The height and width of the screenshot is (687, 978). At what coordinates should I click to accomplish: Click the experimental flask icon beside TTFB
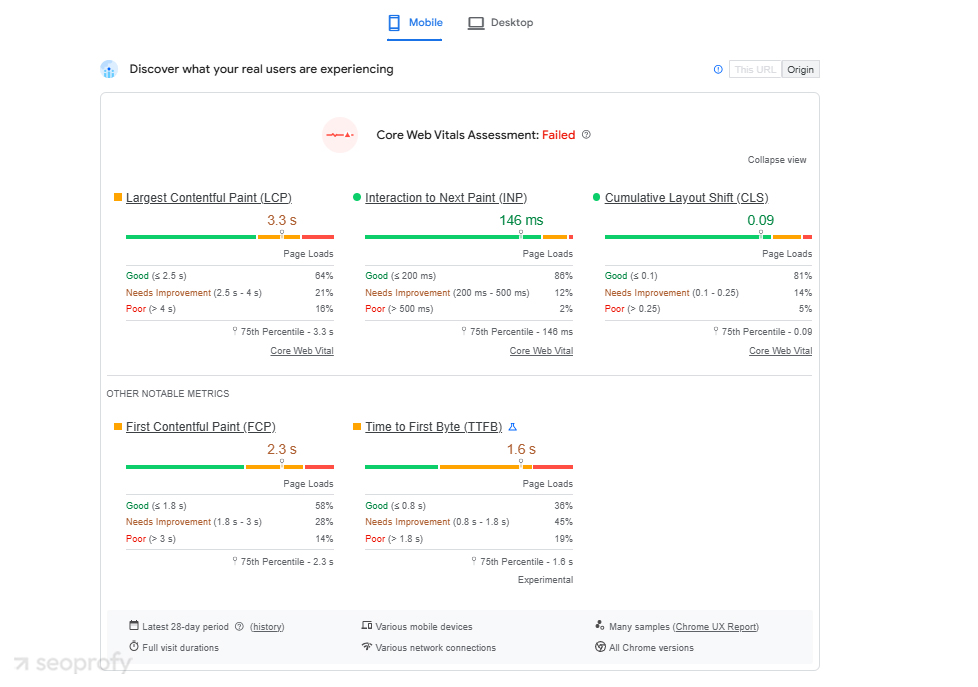(x=513, y=427)
